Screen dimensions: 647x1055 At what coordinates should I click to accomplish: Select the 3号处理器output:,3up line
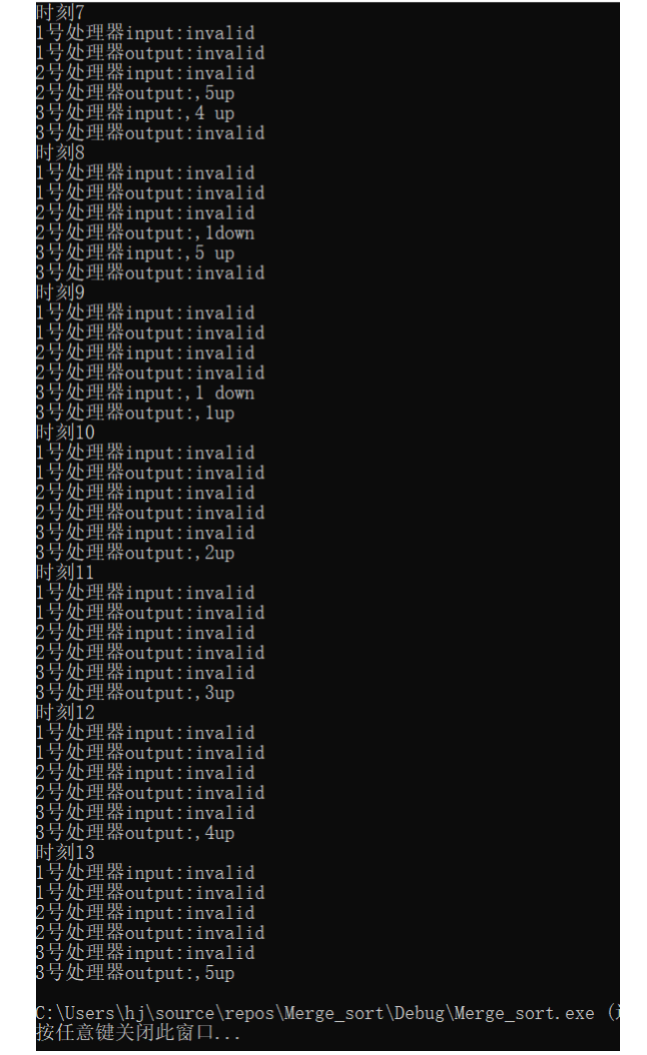(135, 693)
